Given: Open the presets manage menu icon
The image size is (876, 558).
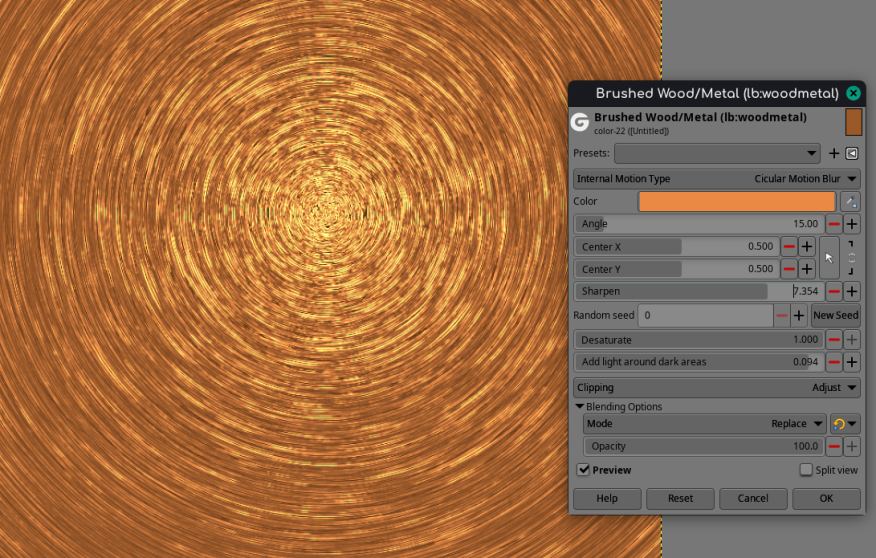Looking at the screenshot, I should coord(851,154).
